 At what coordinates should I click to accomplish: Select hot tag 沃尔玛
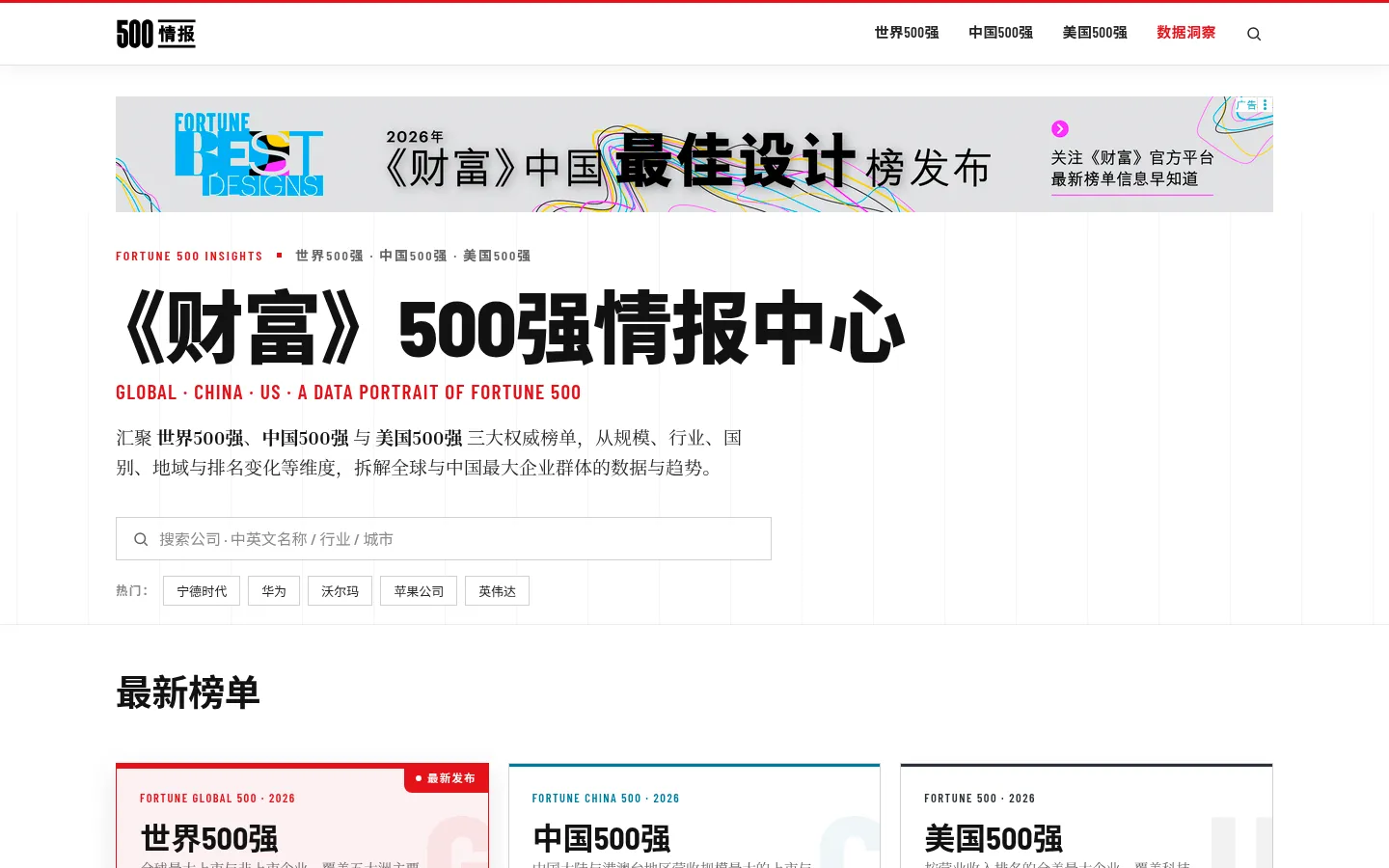point(340,591)
